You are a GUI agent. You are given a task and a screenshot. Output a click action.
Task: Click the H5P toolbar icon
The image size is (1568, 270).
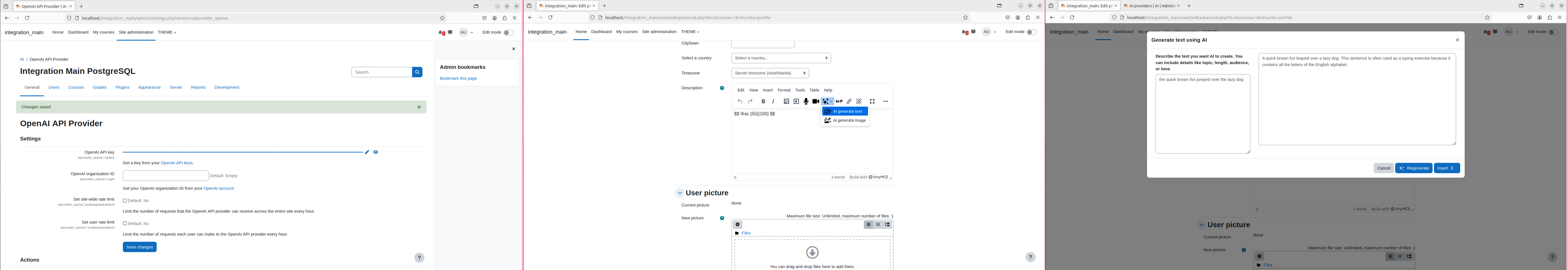tap(839, 102)
